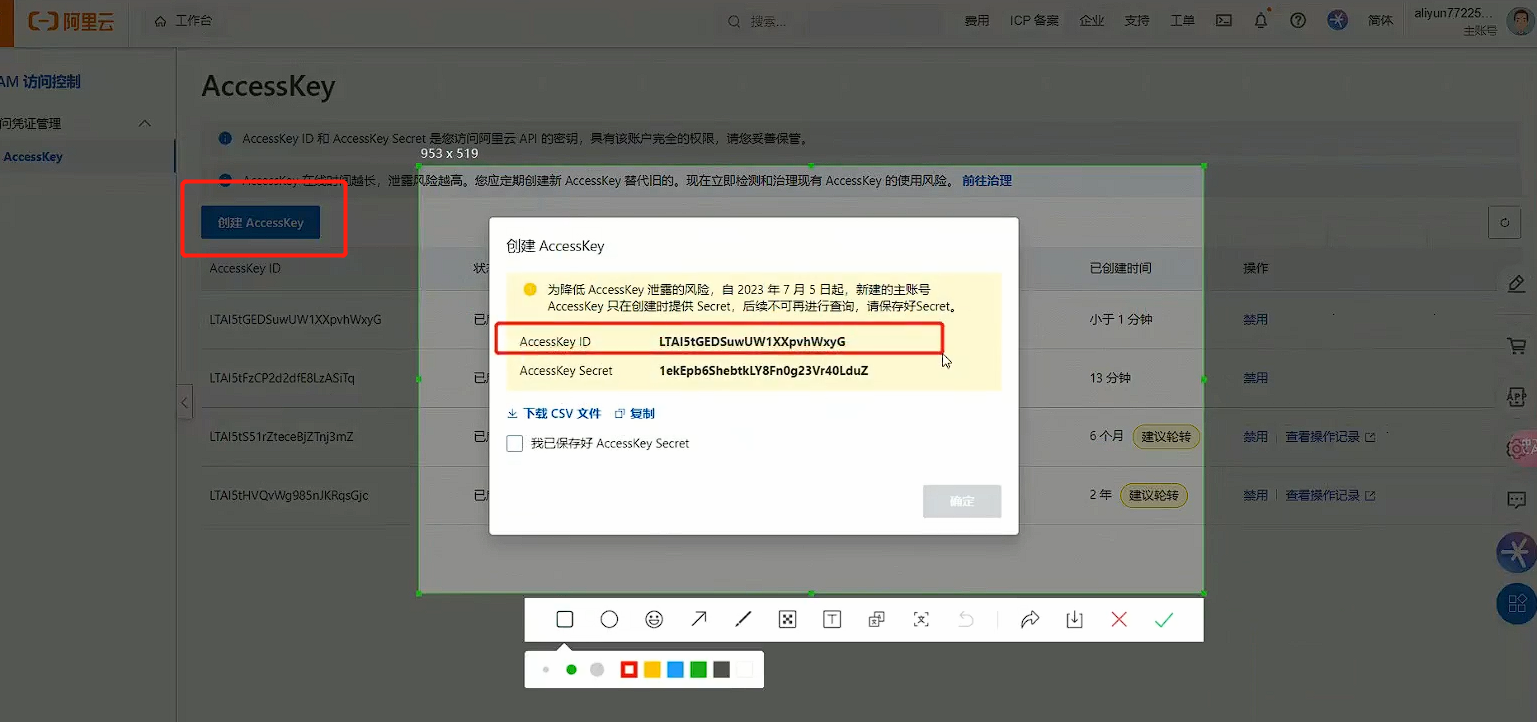The height and width of the screenshot is (722, 1537).
Task: Open the help question-mark icon
Action: click(x=1298, y=20)
